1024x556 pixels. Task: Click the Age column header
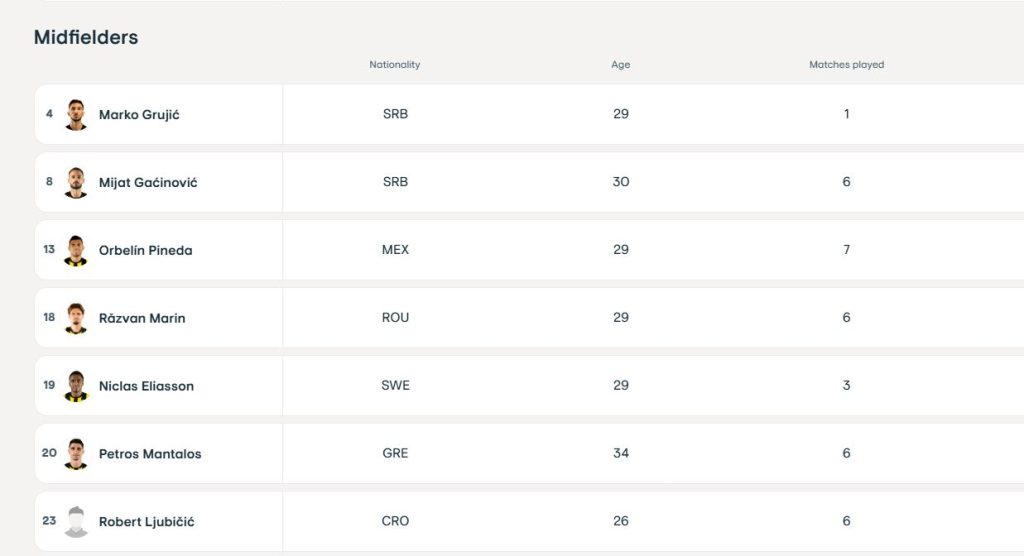pyautogui.click(x=621, y=65)
